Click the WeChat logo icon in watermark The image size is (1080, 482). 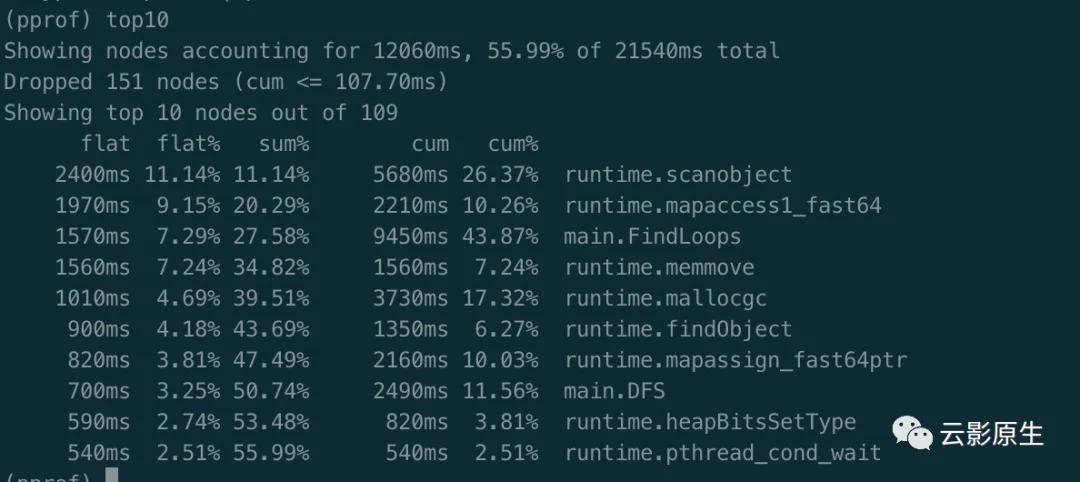(x=911, y=432)
